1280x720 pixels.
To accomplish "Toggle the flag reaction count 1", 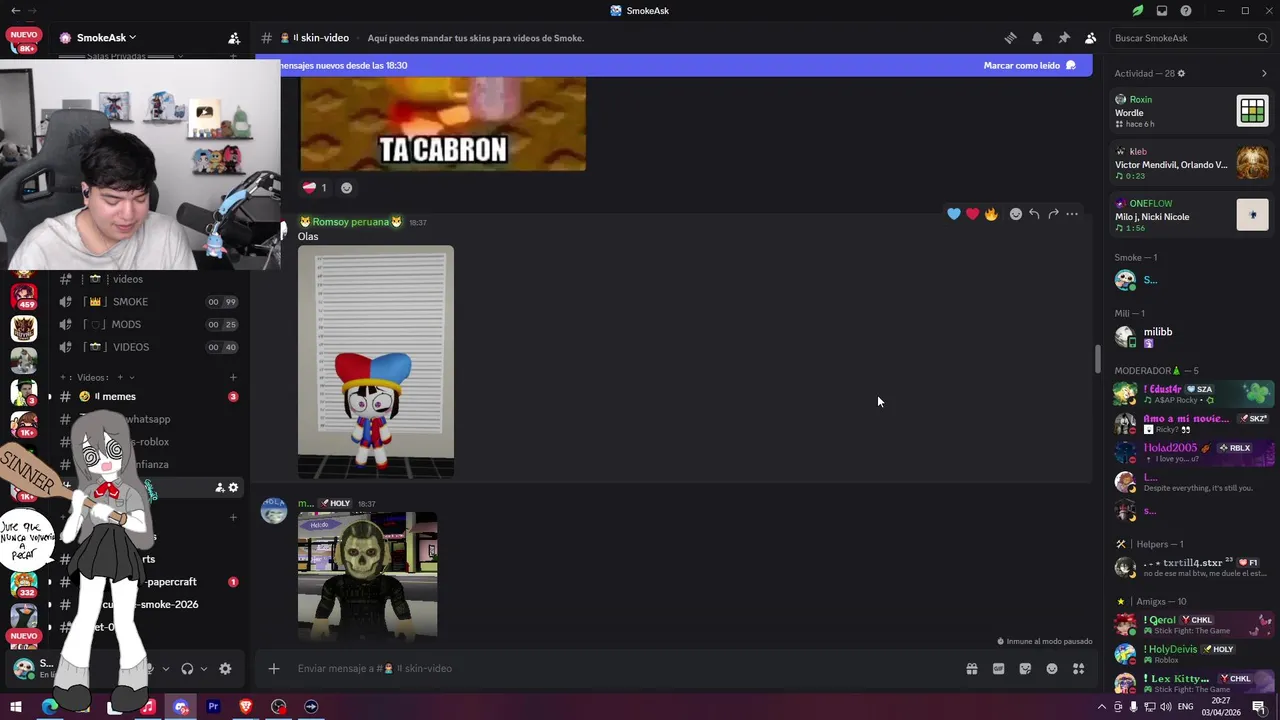I will [x=316, y=187].
